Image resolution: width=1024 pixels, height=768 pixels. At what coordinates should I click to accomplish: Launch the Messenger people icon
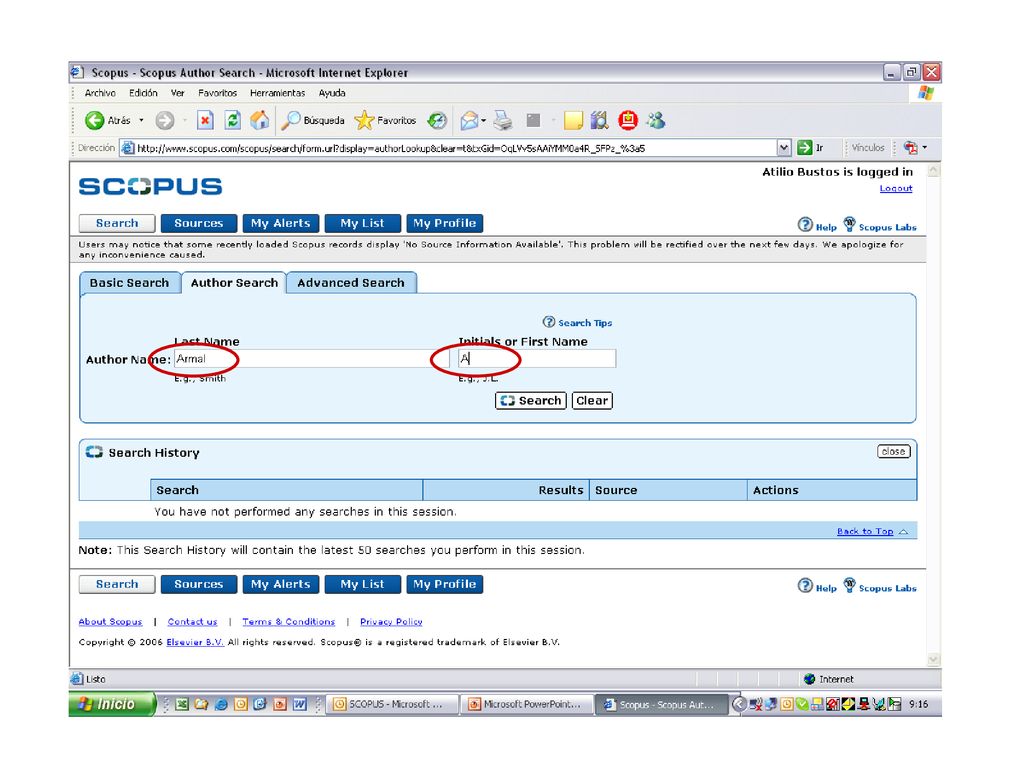(x=656, y=120)
